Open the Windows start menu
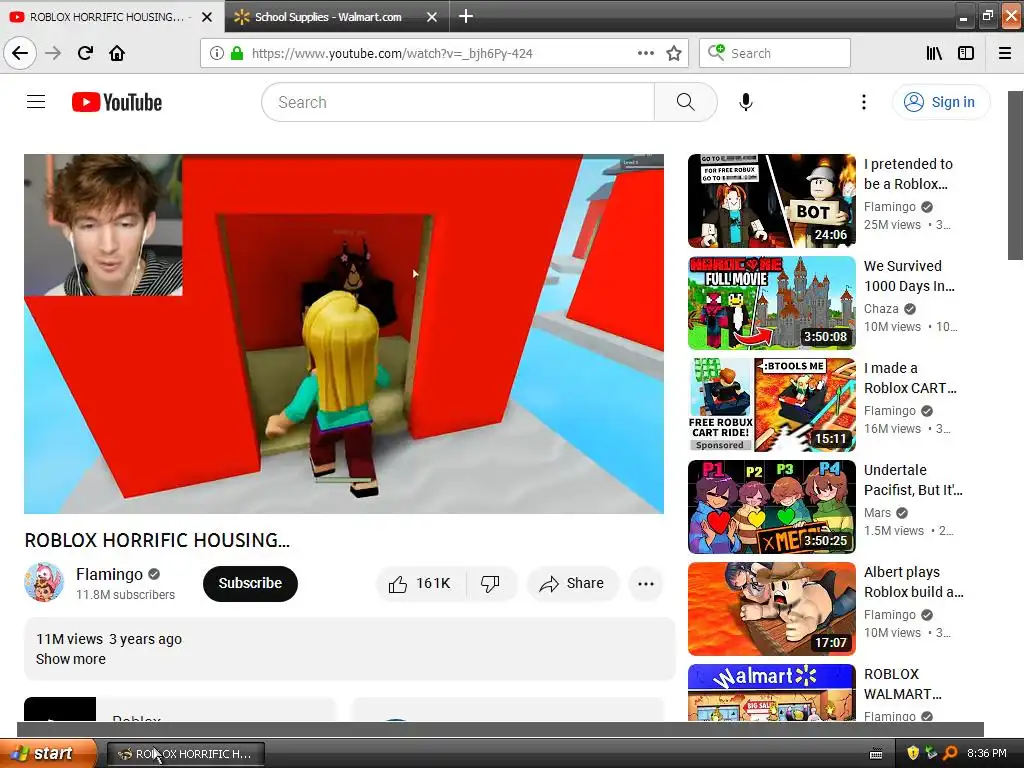1024x768 pixels. [47, 753]
